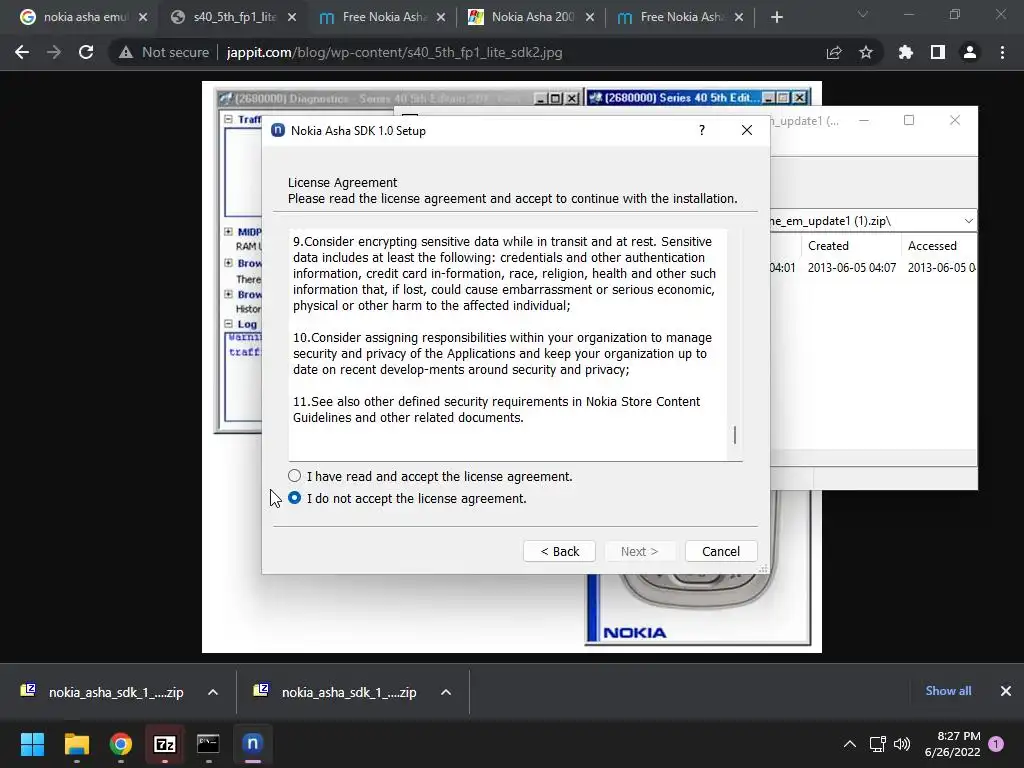
Task: Switch to last 'Free Nokia Asha' tab
Action: 679,17
